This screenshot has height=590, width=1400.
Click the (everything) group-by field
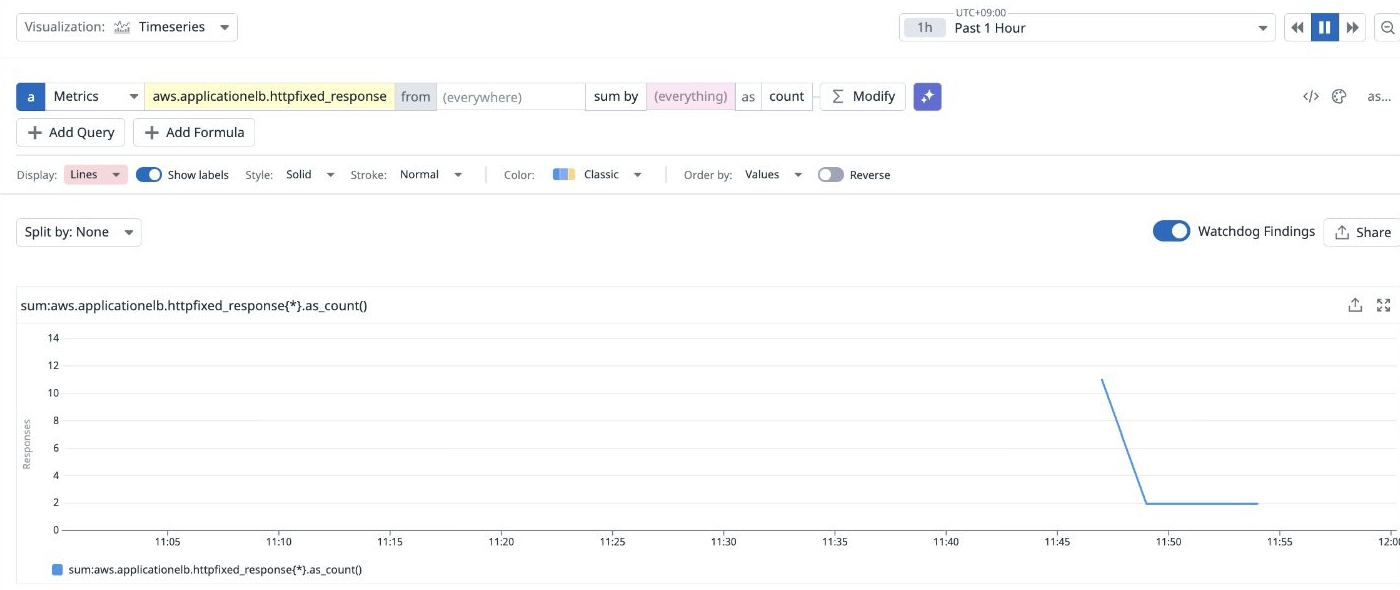[691, 97]
